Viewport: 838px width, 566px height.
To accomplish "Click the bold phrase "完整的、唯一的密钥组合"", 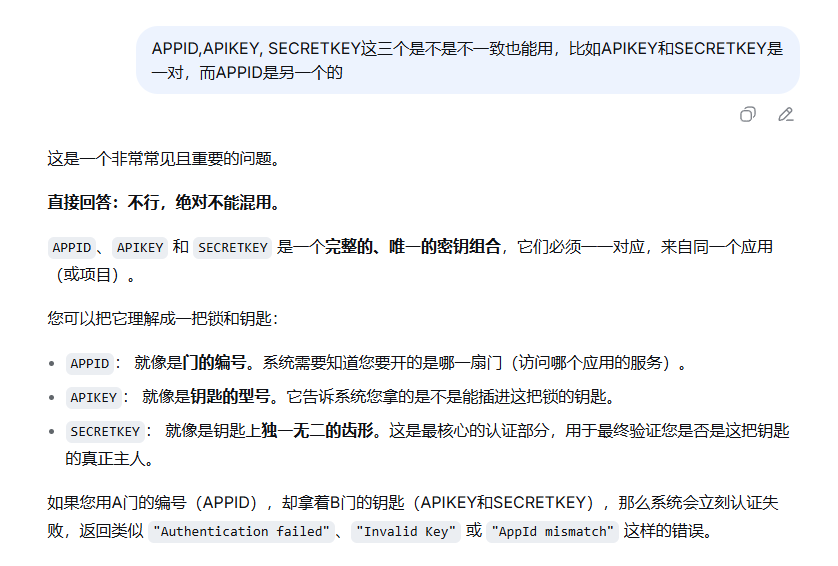I will click(x=412, y=247).
